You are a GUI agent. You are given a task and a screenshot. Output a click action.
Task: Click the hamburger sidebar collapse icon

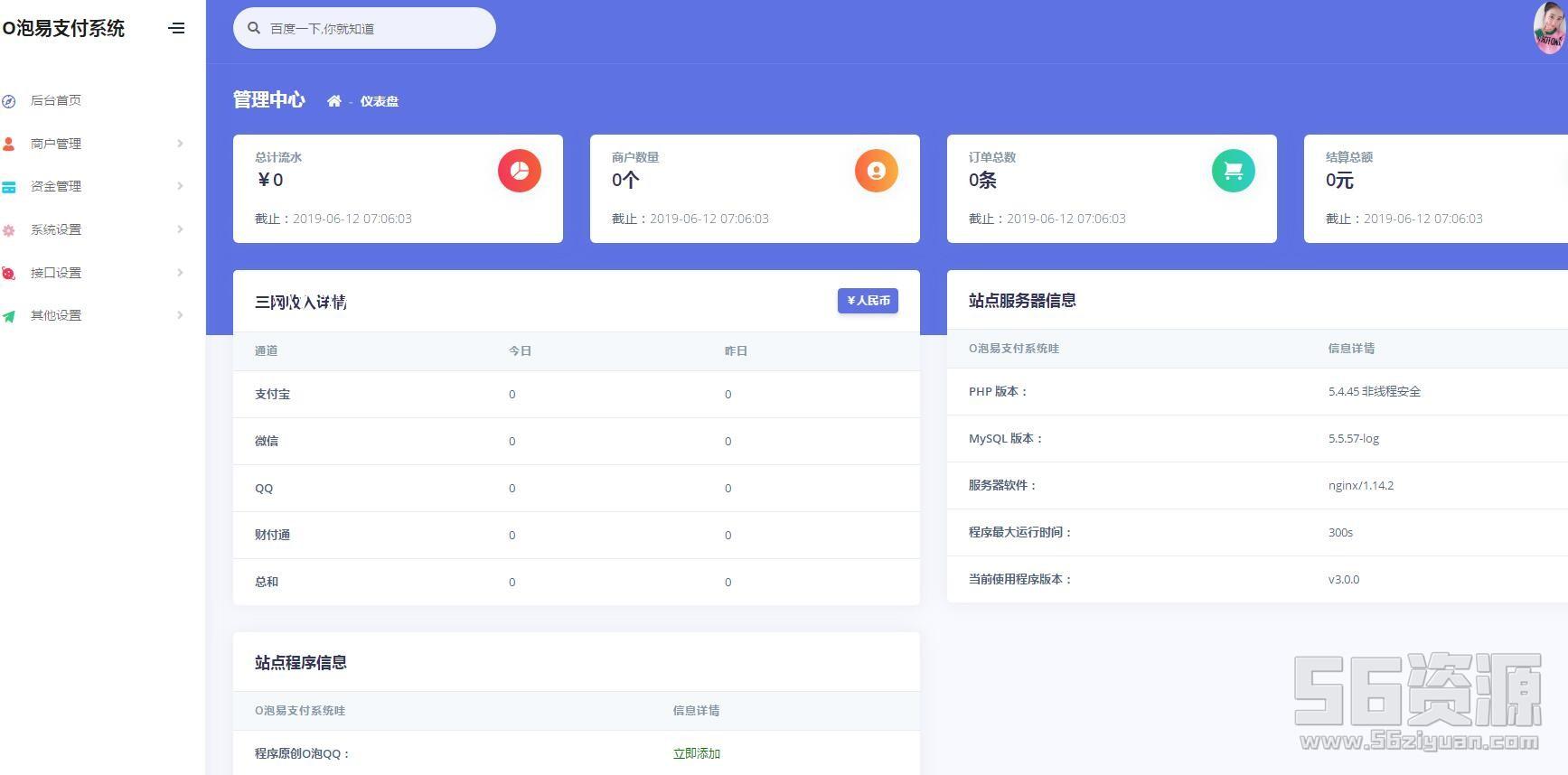[x=176, y=28]
